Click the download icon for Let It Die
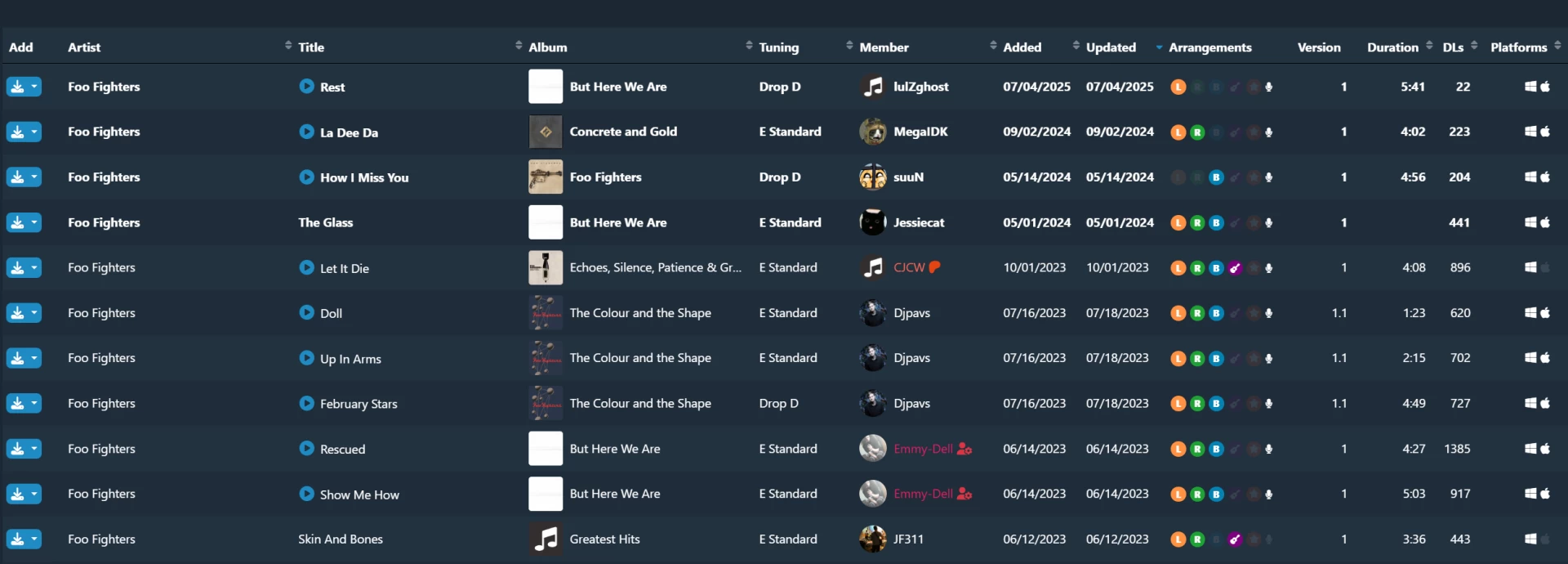1568x564 pixels. [x=17, y=268]
